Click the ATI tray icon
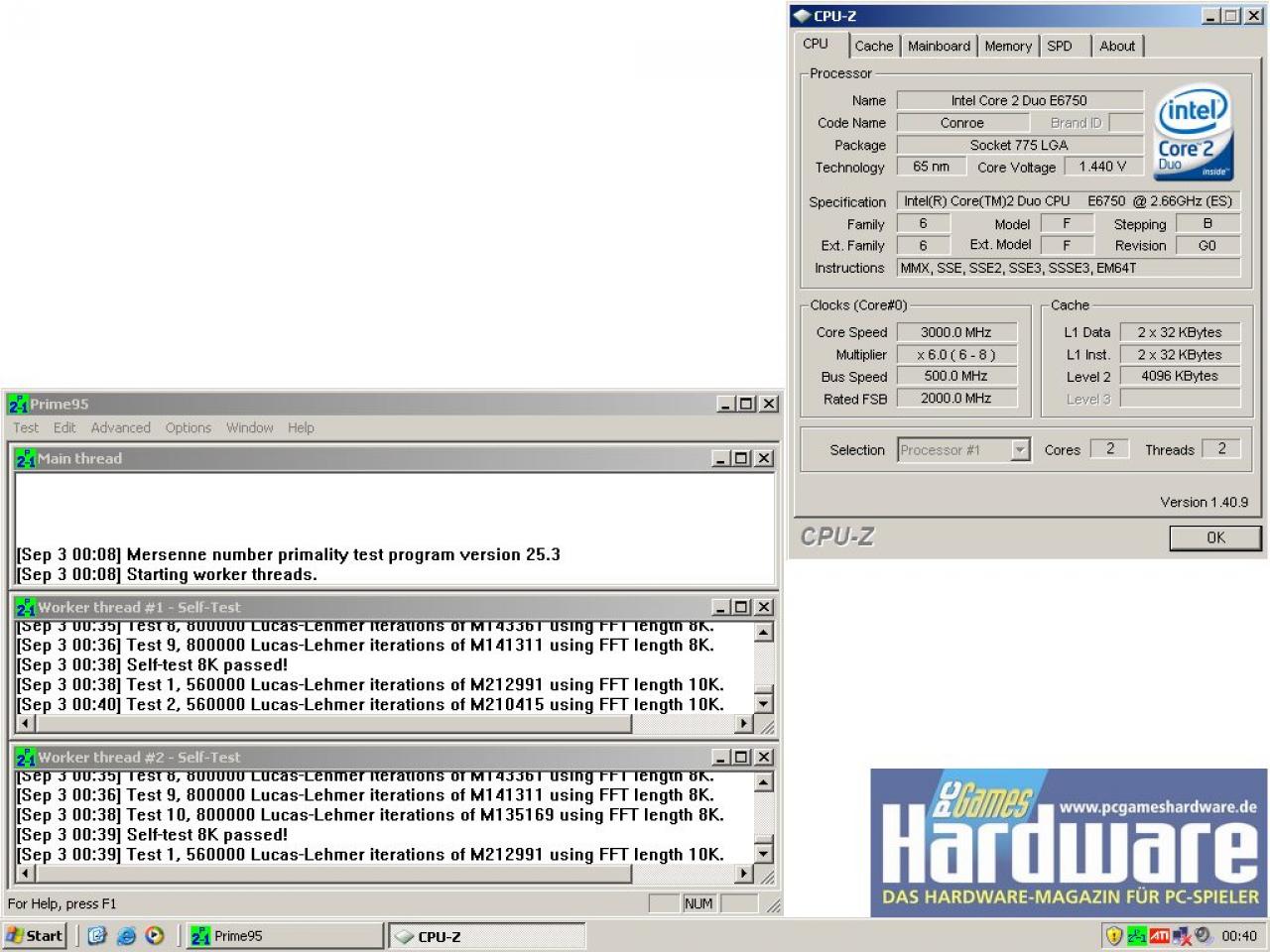Image resolution: width=1270 pixels, height=952 pixels. pos(1159,935)
